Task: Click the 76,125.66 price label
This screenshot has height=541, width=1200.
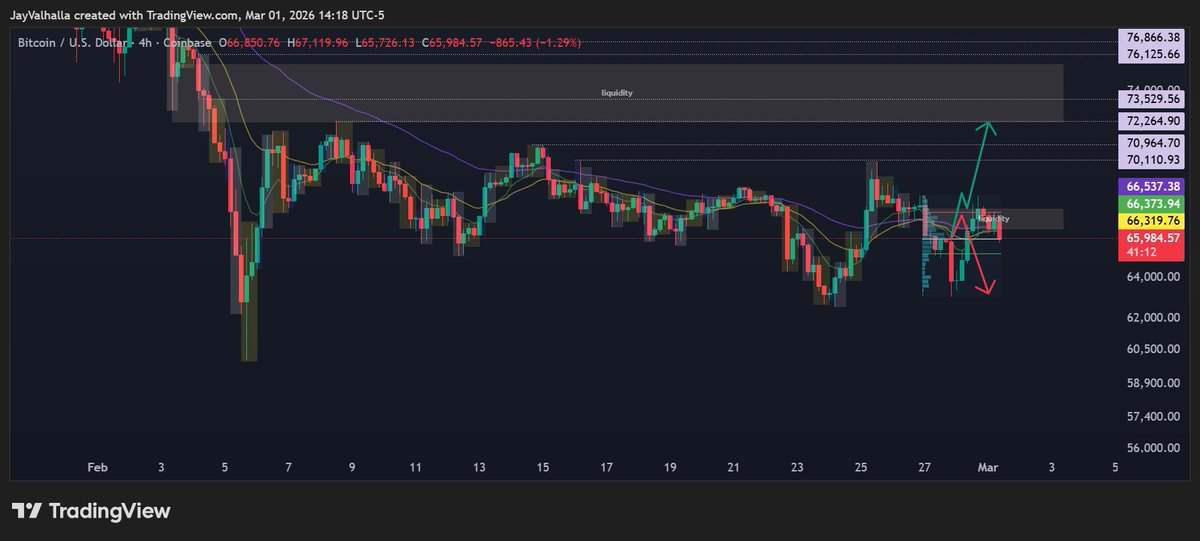Action: pos(1153,53)
